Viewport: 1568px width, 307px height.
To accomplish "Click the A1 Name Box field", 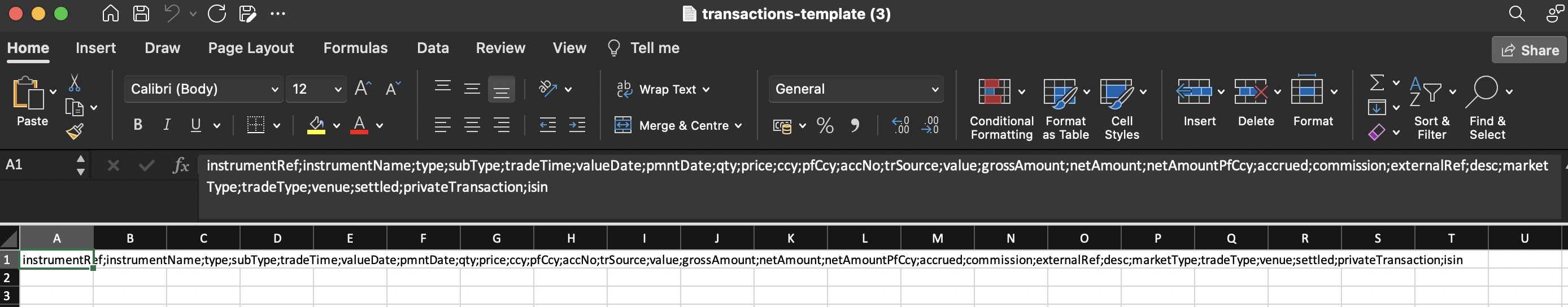I will pyautogui.click(x=37, y=165).
